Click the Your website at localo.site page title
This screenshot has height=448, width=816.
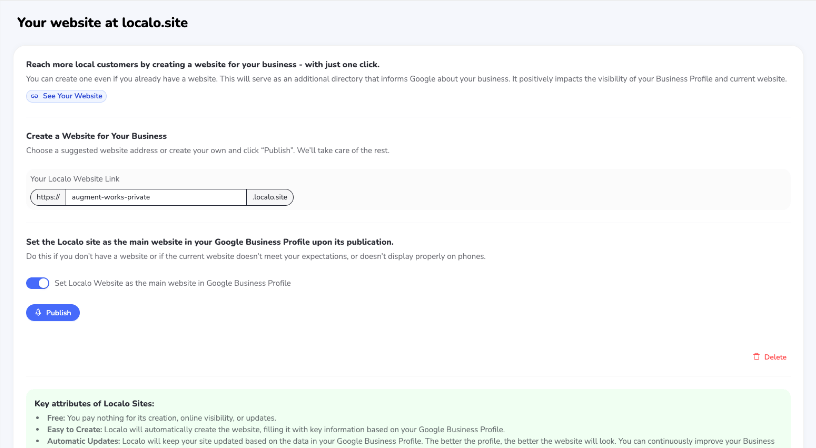pyautogui.click(x=102, y=22)
